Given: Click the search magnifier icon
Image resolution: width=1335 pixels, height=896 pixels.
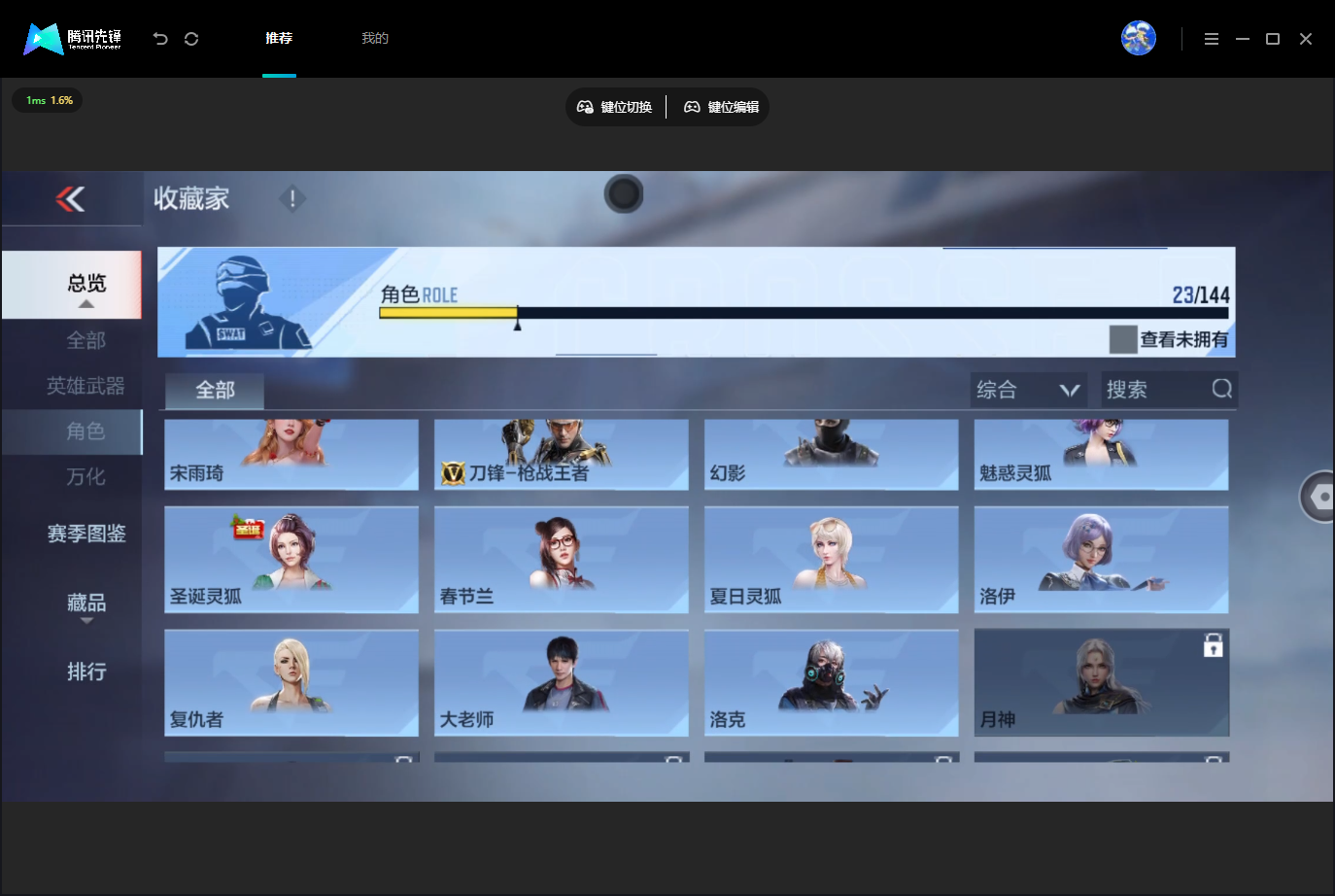Looking at the screenshot, I should (1221, 390).
